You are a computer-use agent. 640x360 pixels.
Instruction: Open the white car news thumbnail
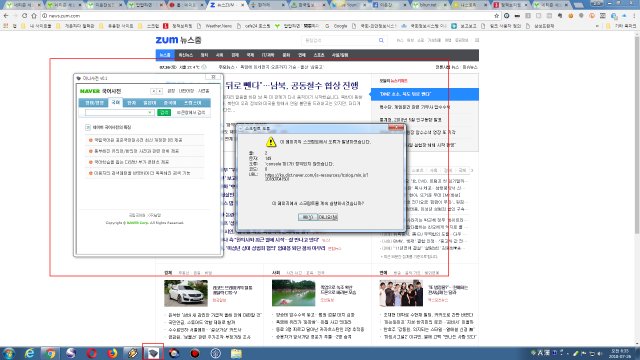coord(186,293)
